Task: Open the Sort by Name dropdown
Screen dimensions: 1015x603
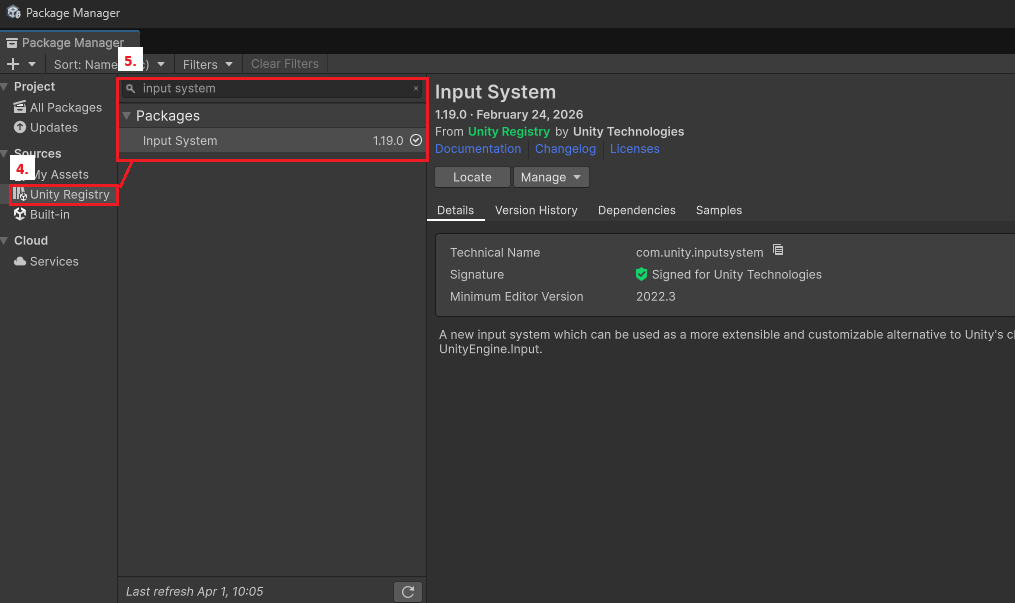Action: [x=109, y=64]
